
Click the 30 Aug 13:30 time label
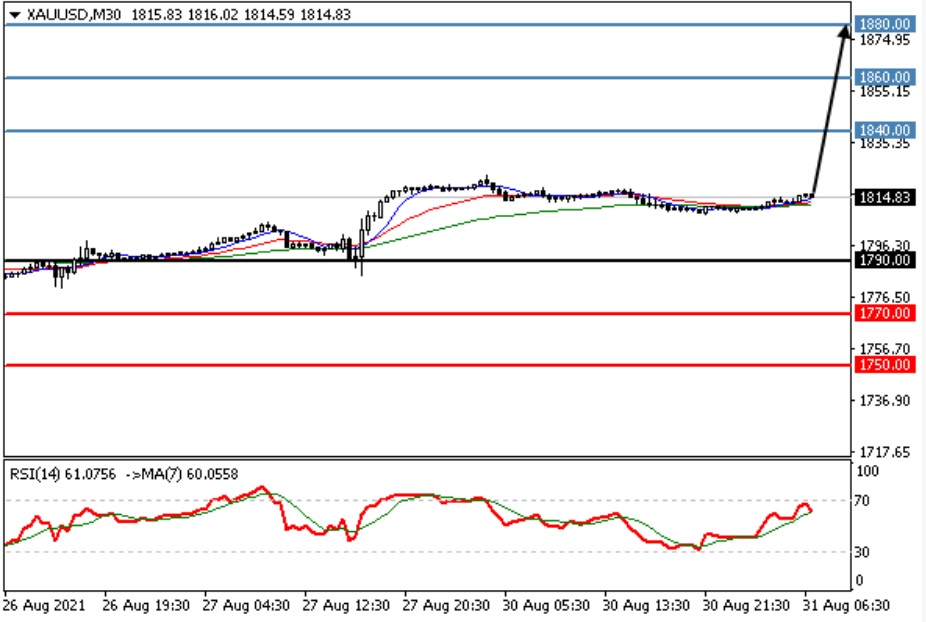tap(646, 606)
